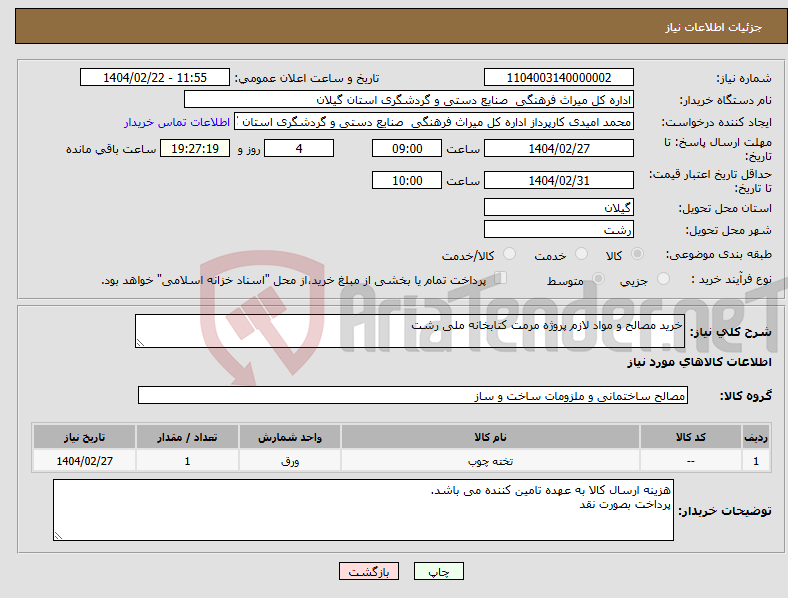Click the تاریخ نیاز column header
Screen dimensions: 788x598
84,437
